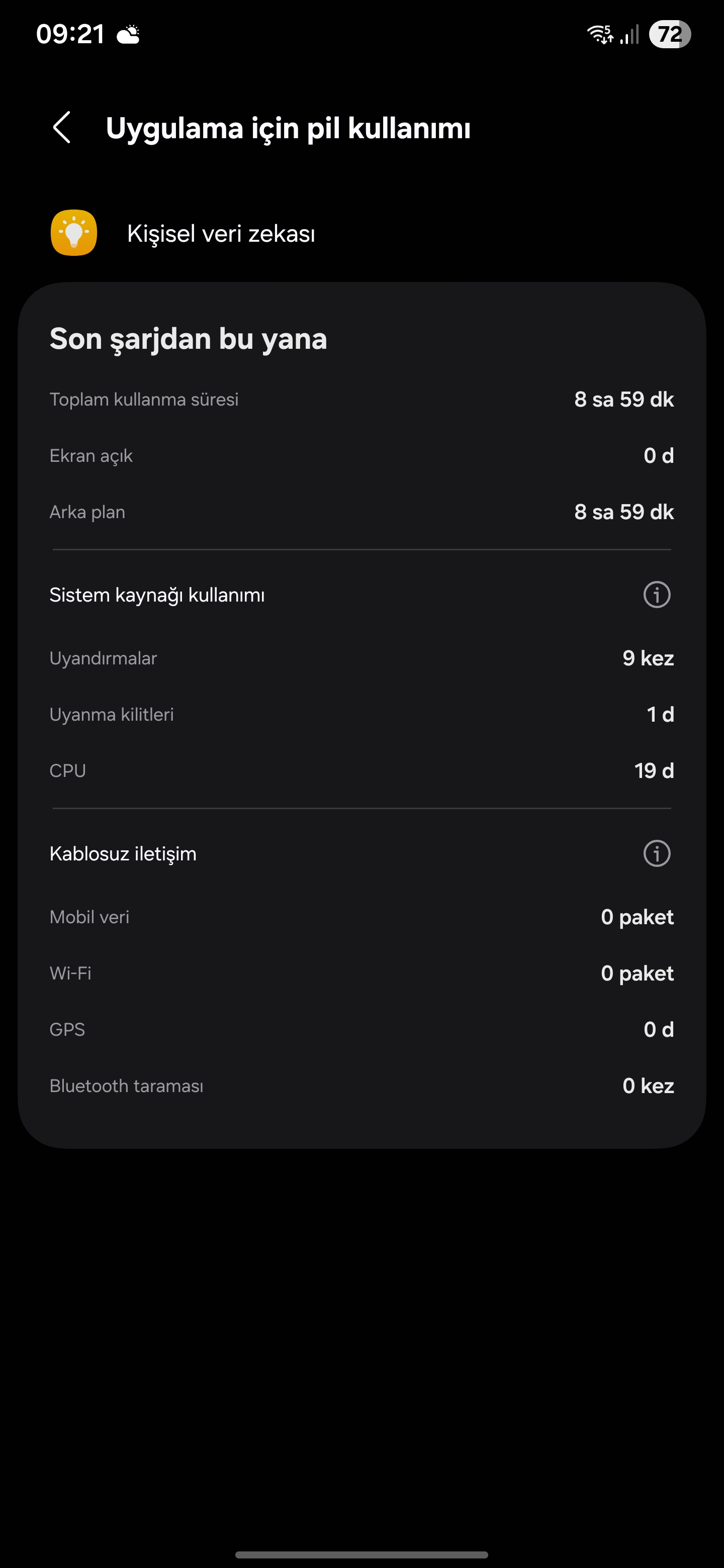
Task: Select the Mobil veri row
Action: pyautogui.click(x=361, y=917)
